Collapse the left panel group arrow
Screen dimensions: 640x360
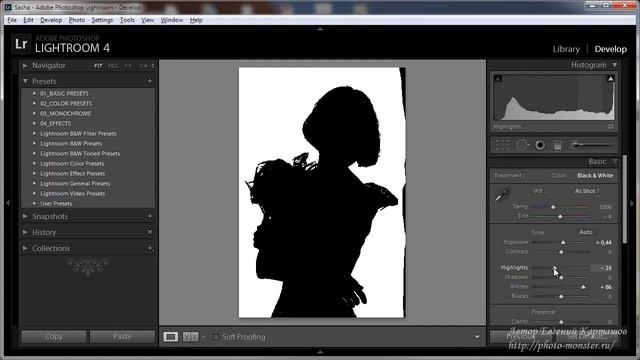point(8,203)
